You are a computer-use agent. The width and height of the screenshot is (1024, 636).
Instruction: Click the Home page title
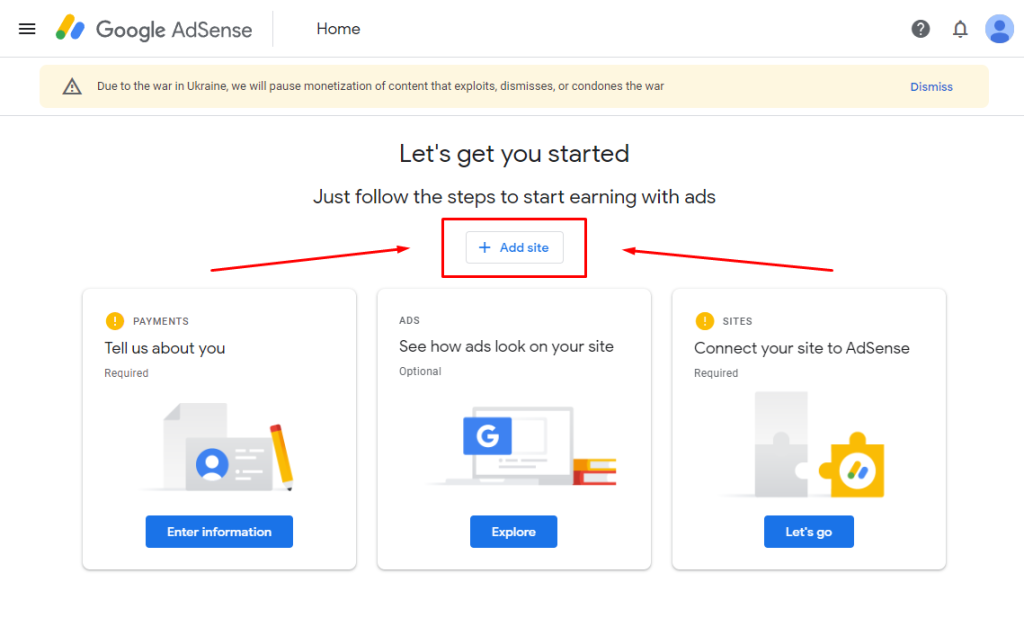click(x=338, y=29)
